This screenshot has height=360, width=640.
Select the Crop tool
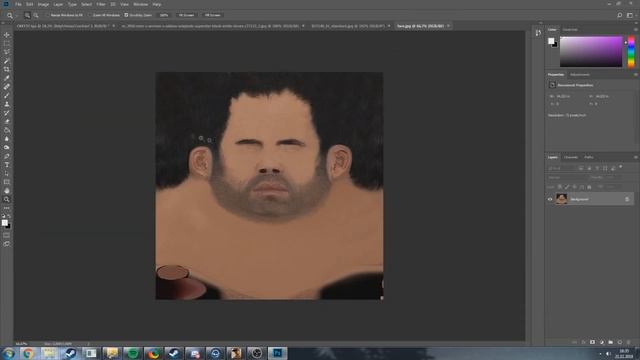coord(7,69)
